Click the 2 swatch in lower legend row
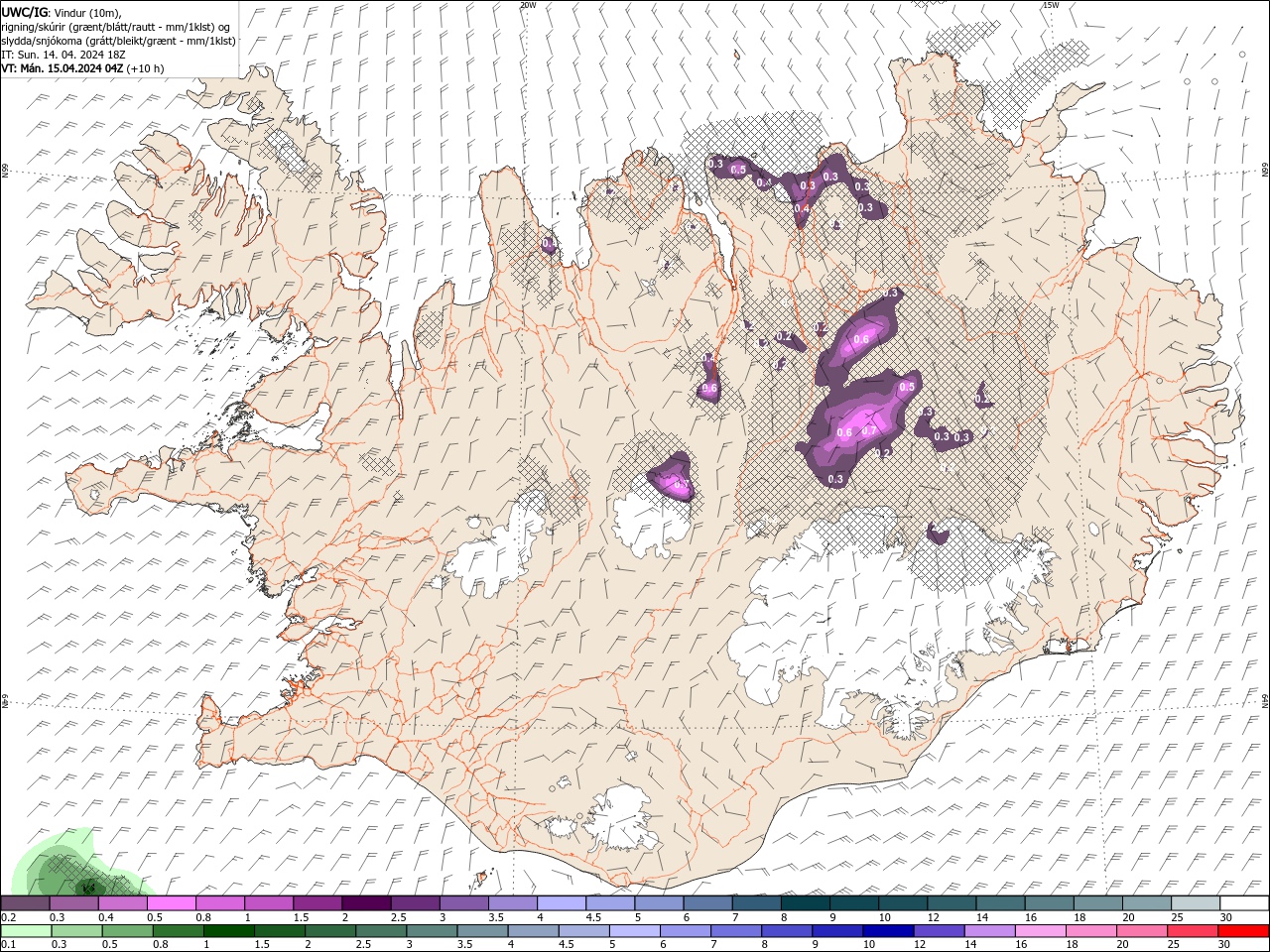Image resolution: width=1270 pixels, height=952 pixels. coord(329,931)
